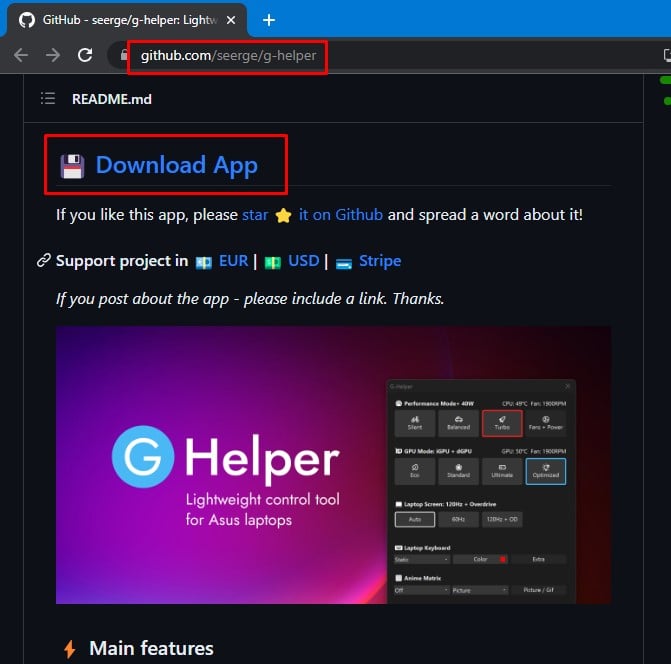Reload the page with the refresh icon

point(85,55)
